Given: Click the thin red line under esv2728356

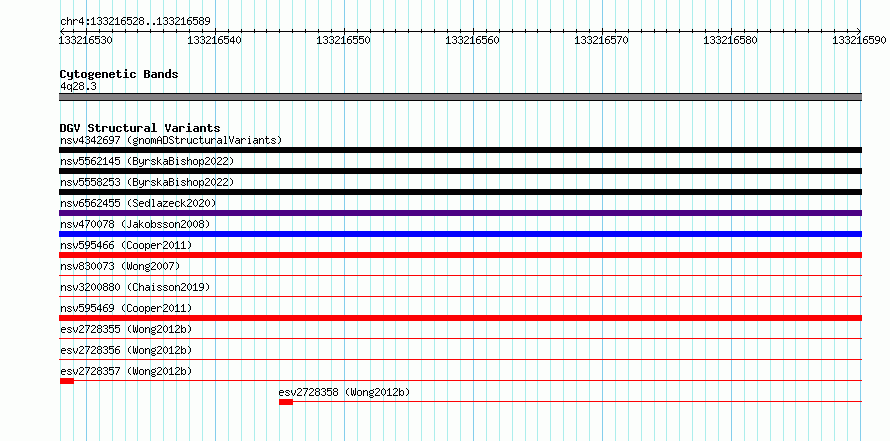Looking at the screenshot, I should [x=460, y=360].
